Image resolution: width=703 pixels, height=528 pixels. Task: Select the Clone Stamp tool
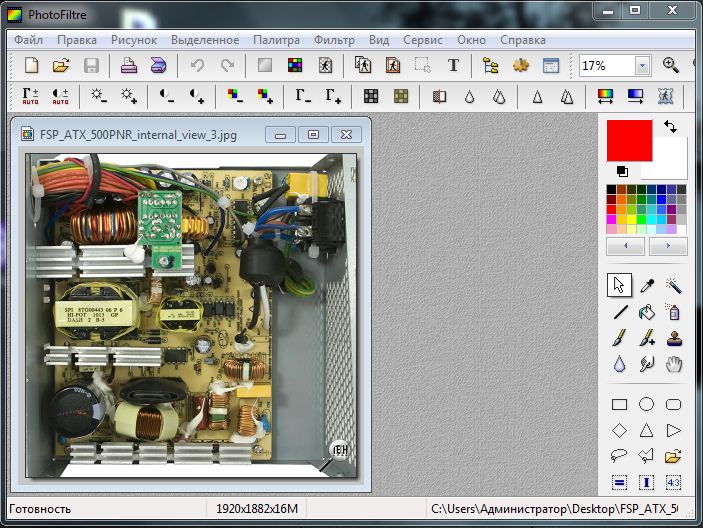[x=674, y=338]
